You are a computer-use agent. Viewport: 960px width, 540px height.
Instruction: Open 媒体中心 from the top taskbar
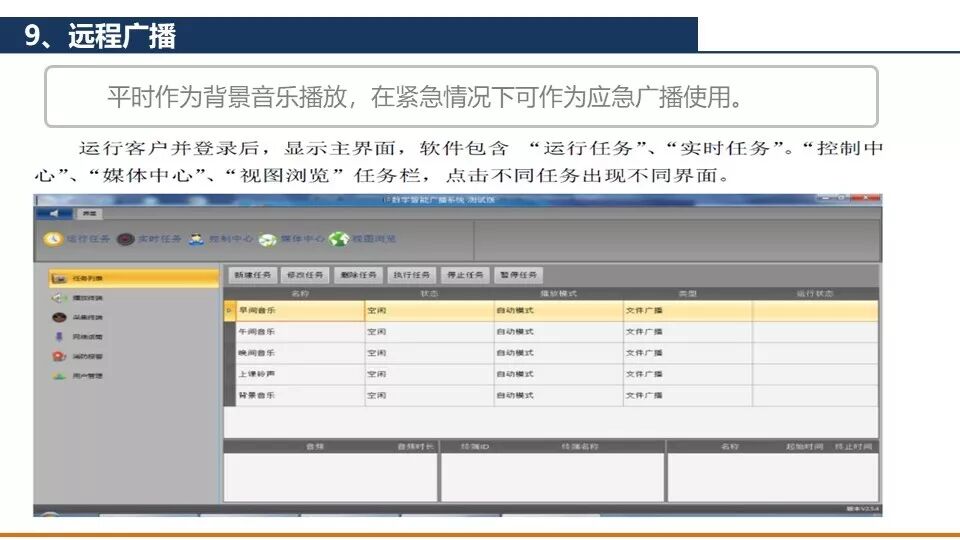[x=291, y=239]
